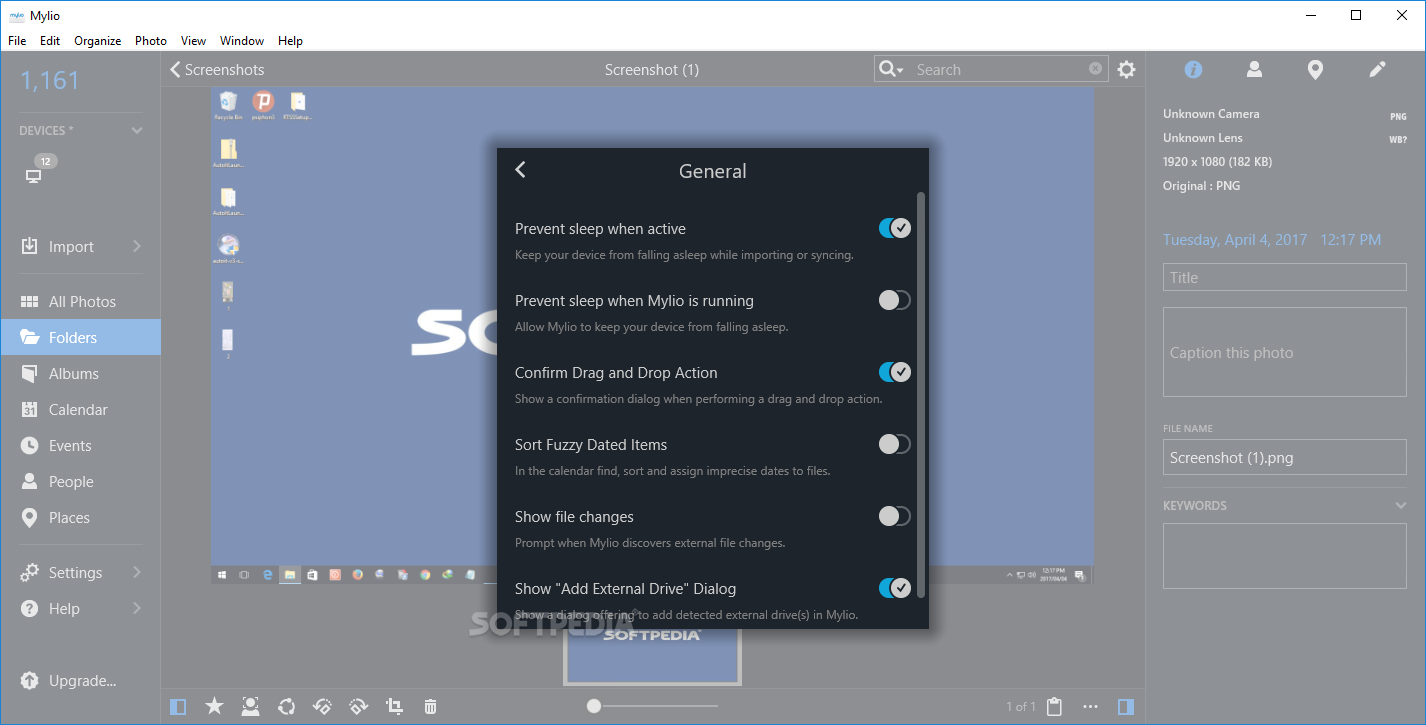Rotate photo right icon

(x=359, y=707)
